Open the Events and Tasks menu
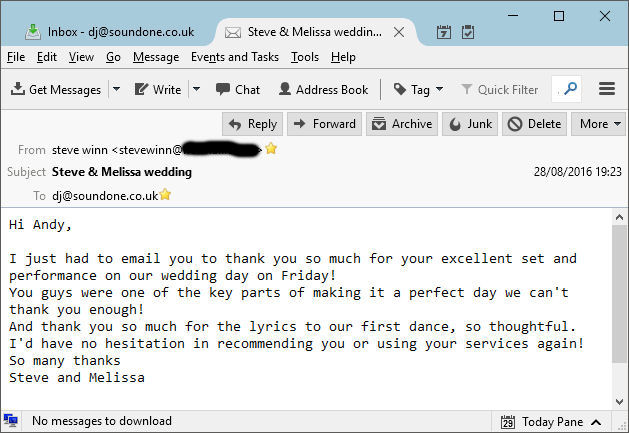 point(234,57)
